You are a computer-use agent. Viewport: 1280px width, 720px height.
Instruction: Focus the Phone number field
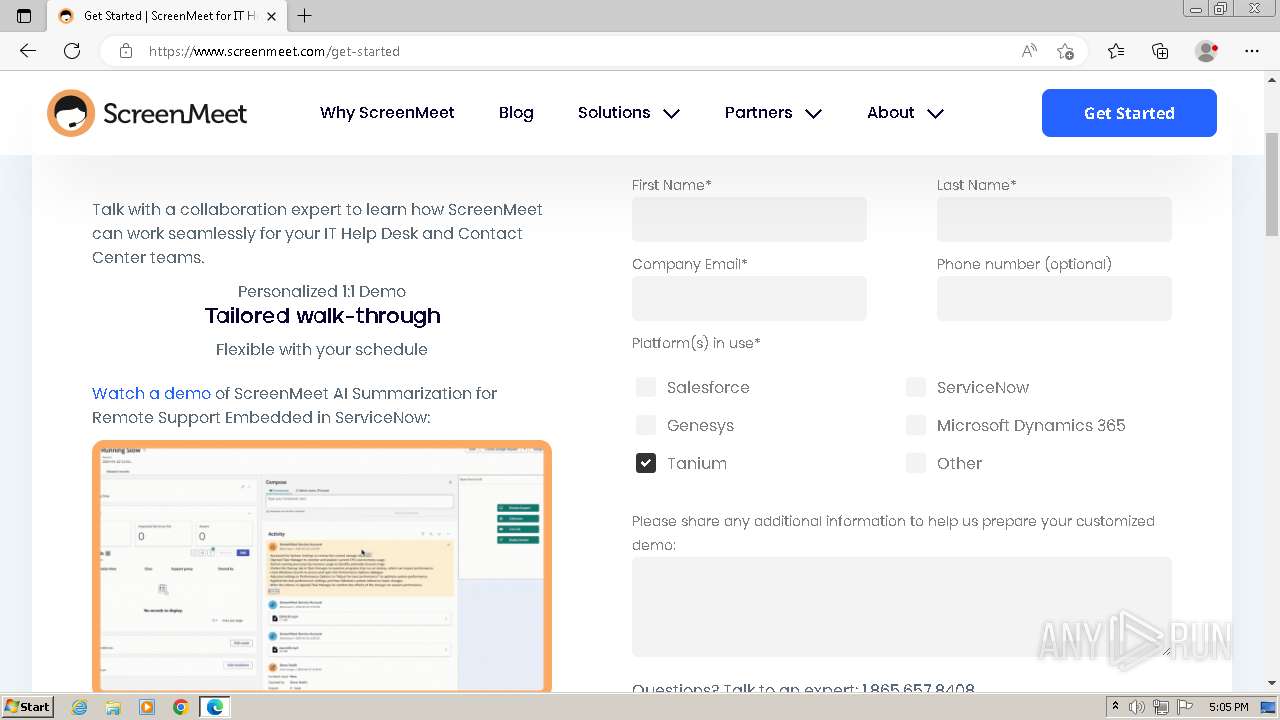[x=1054, y=298]
